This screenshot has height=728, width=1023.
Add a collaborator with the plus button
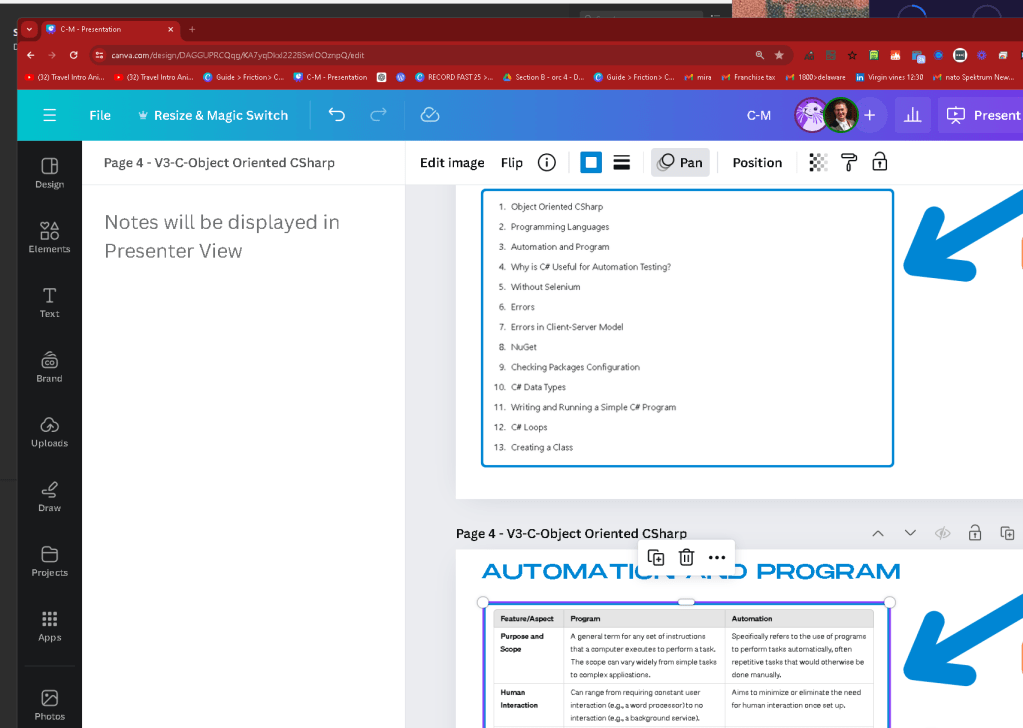[870, 115]
